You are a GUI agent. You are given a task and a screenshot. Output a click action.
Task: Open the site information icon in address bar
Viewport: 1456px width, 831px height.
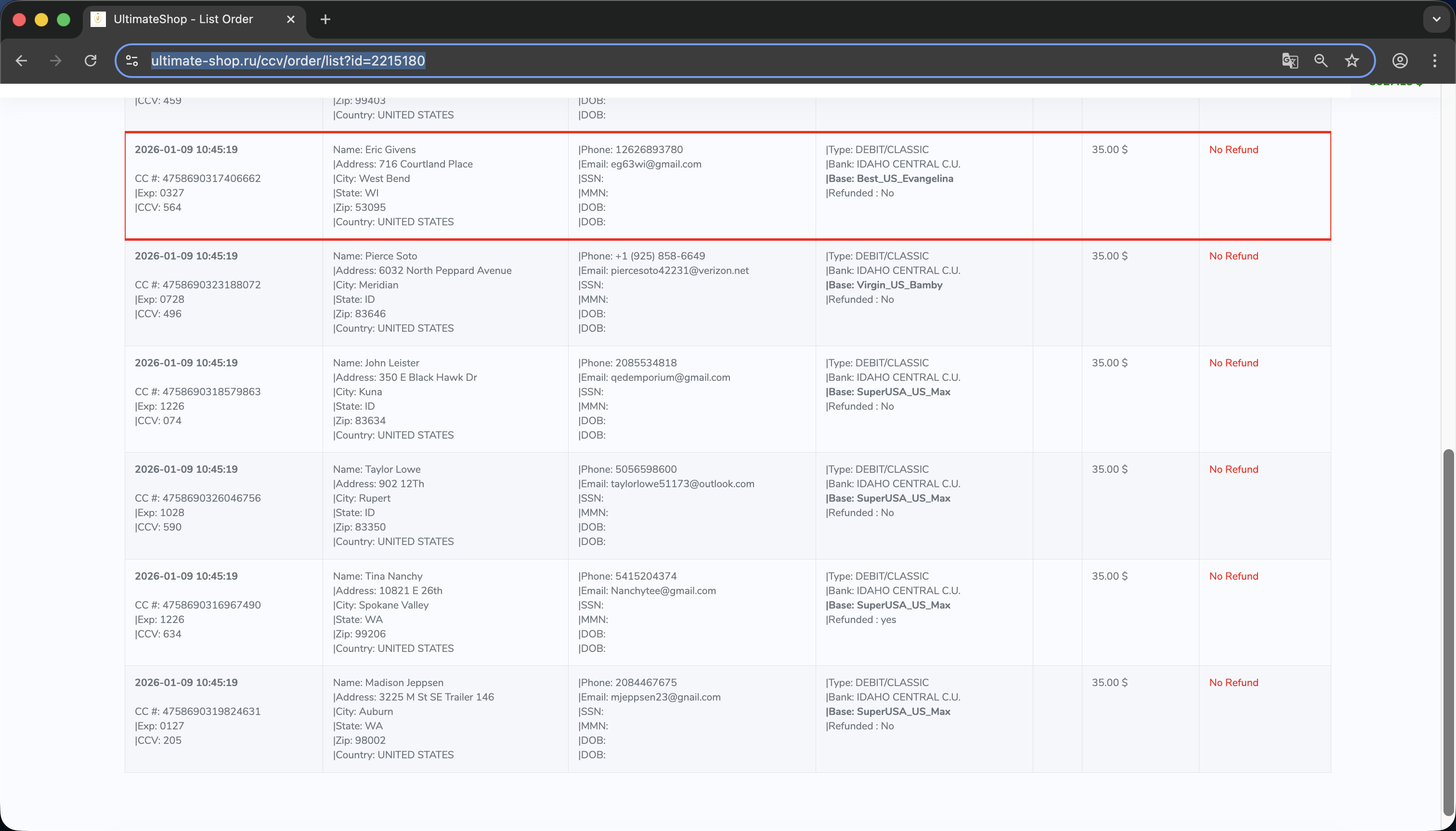point(132,61)
